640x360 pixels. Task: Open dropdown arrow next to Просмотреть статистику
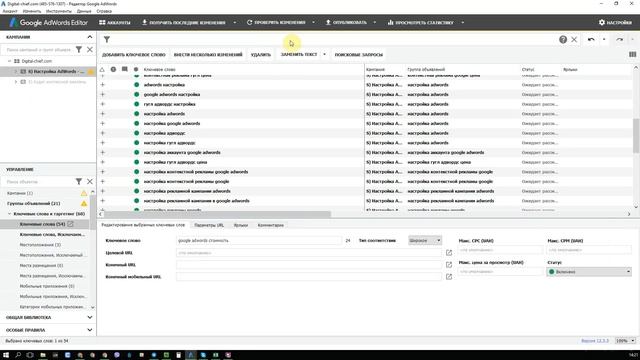(462, 22)
